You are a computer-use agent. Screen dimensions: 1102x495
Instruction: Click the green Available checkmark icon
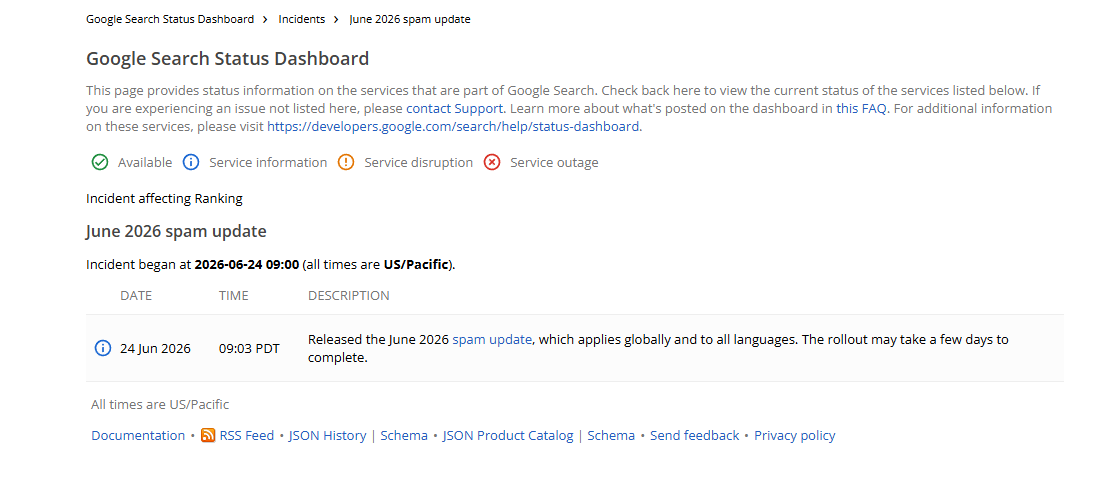(x=100, y=162)
